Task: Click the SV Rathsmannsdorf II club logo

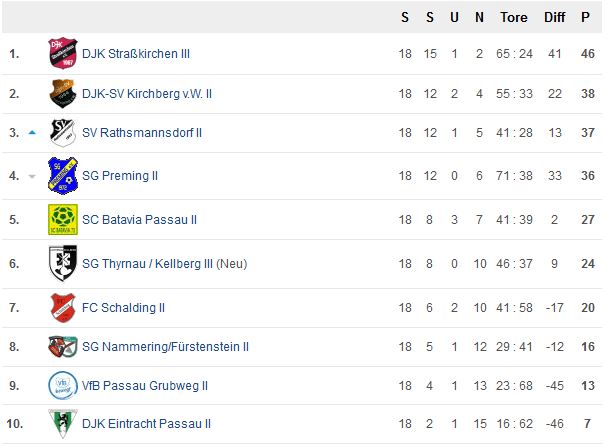Action: pyautogui.click(x=63, y=133)
